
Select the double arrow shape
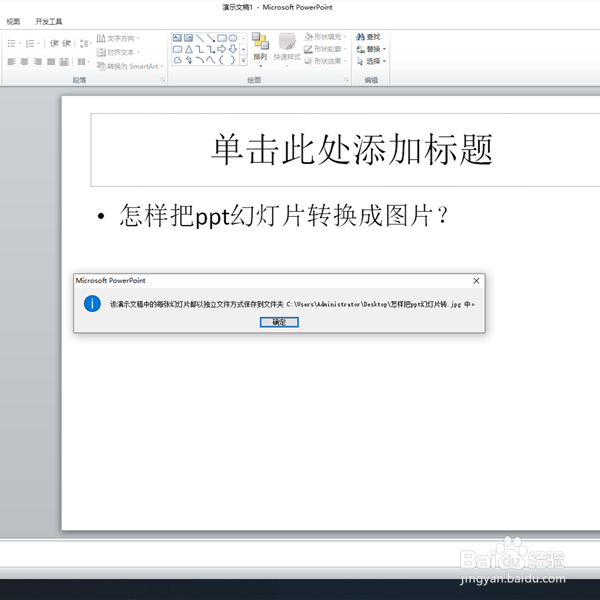pos(188,60)
